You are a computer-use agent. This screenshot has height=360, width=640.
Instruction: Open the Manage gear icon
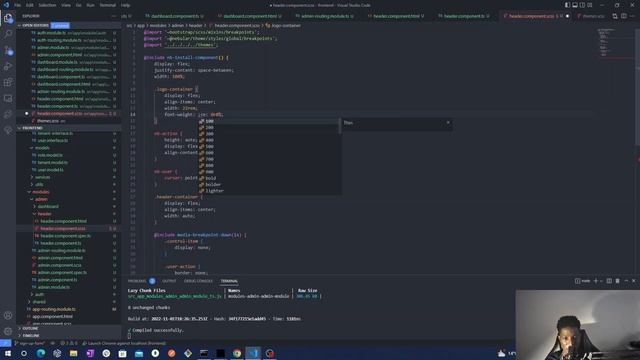tap(8, 331)
